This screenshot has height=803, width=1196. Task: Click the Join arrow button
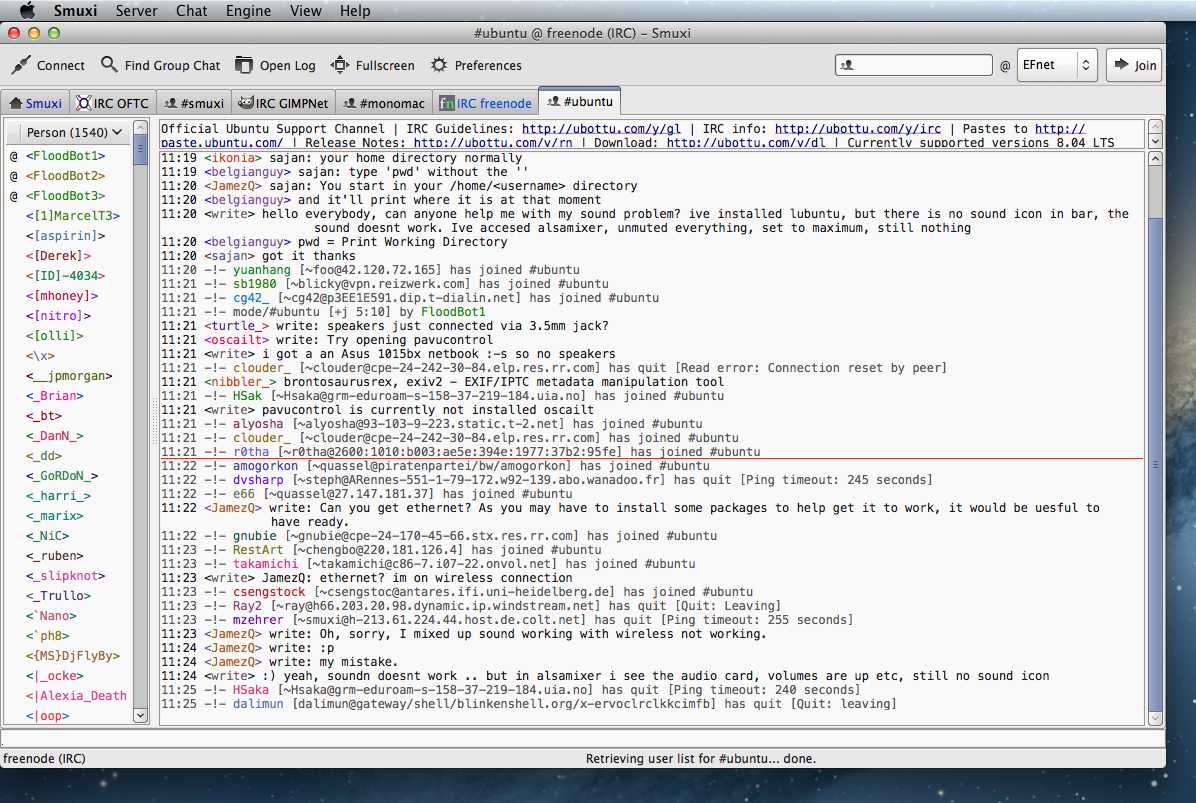tap(1134, 65)
